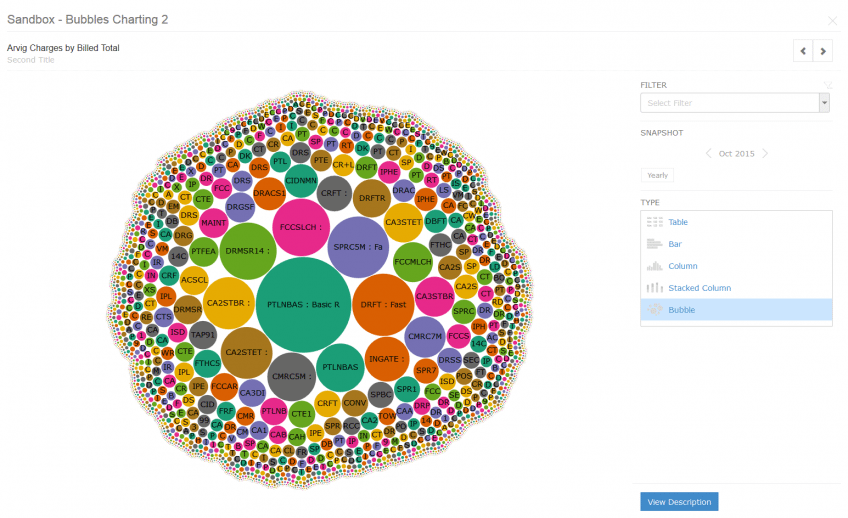The image size is (848, 518).
Task: Click the pink FCCSLCH bubble
Action: click(301, 227)
